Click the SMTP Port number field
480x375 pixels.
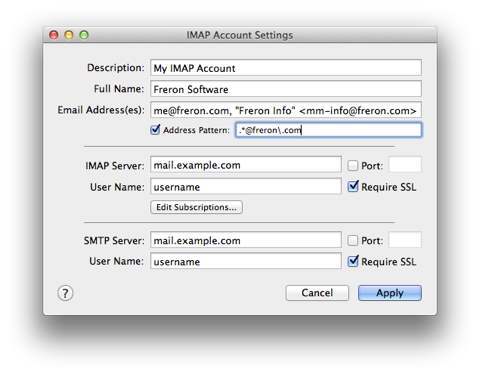pyautogui.click(x=405, y=240)
